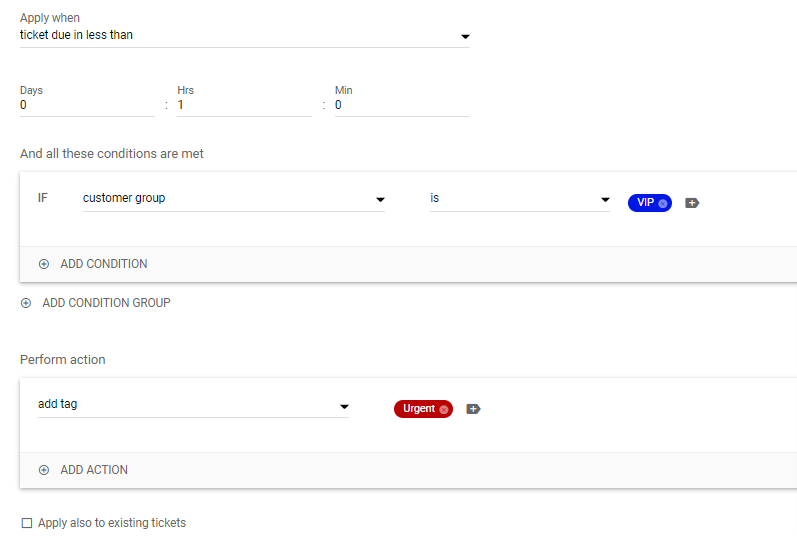Screen dimensions: 797x548
Task: Remove the Urgent tag using its x icon
Action: (x=444, y=409)
